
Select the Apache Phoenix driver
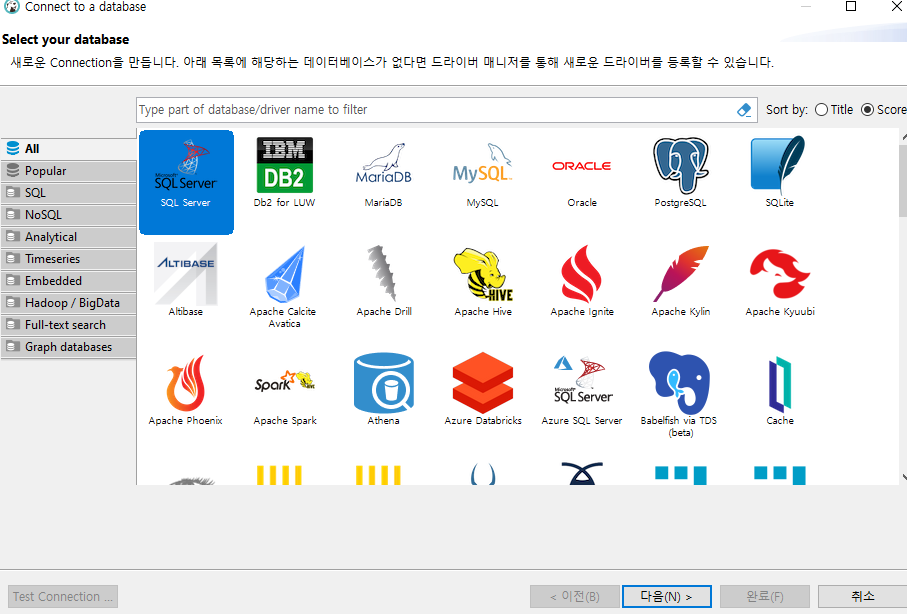click(x=186, y=389)
